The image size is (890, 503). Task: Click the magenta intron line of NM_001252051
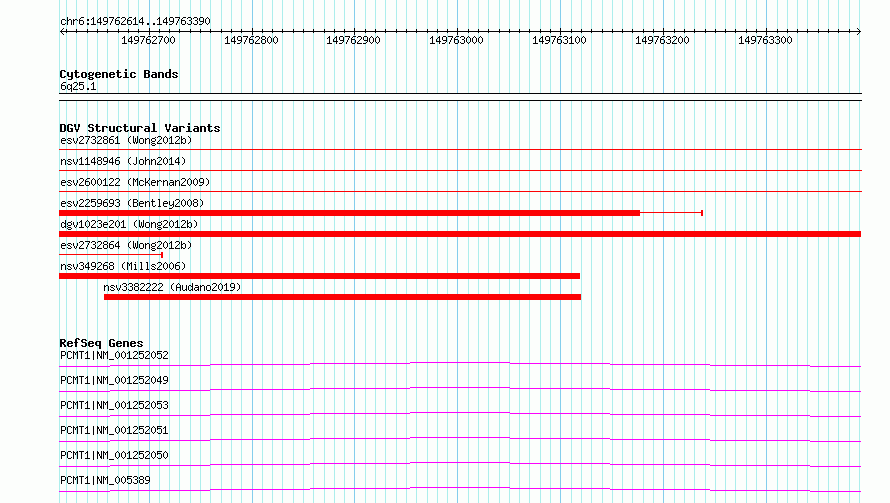(460, 438)
